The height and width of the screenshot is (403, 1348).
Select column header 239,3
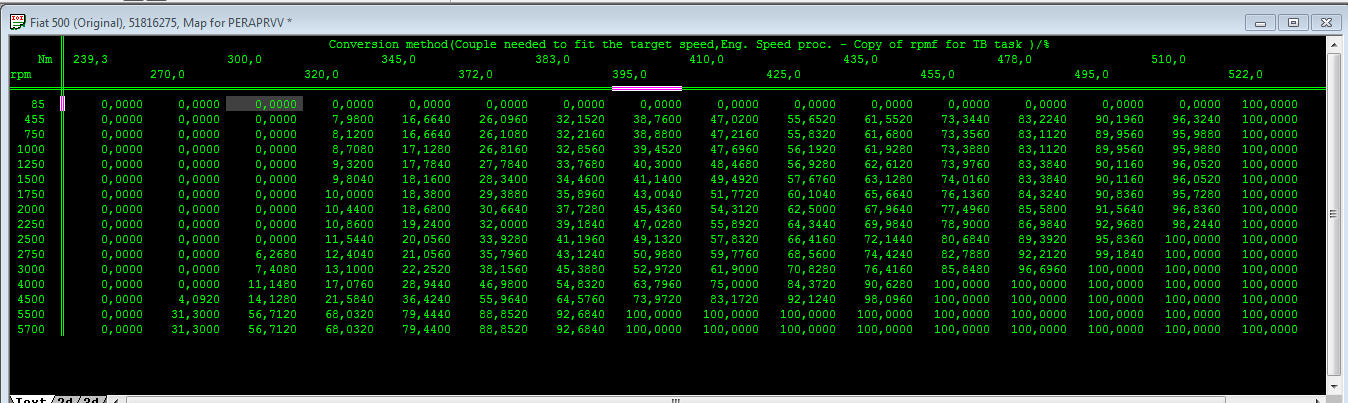click(x=90, y=59)
